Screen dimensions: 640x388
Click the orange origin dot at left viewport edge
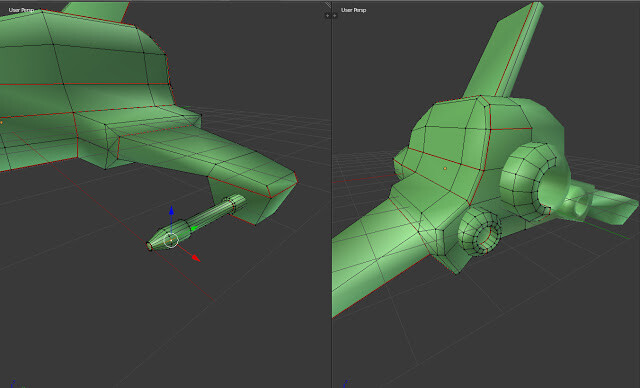click(1, 122)
